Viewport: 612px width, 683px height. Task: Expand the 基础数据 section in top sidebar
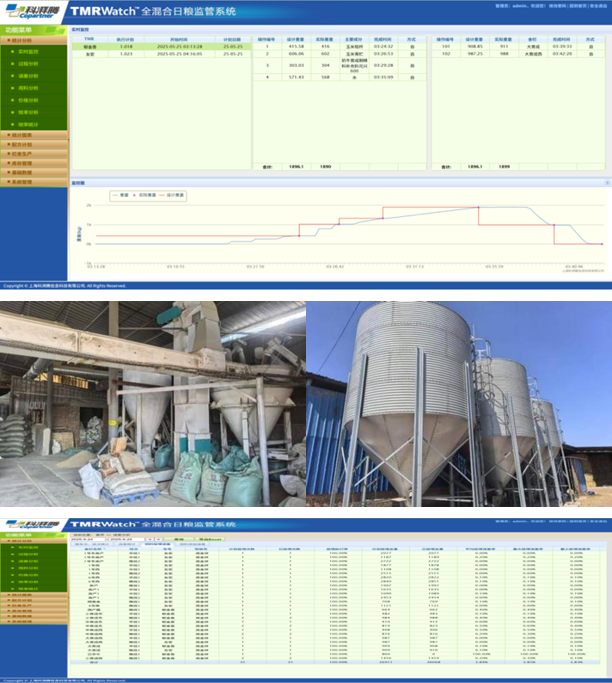click(34, 173)
